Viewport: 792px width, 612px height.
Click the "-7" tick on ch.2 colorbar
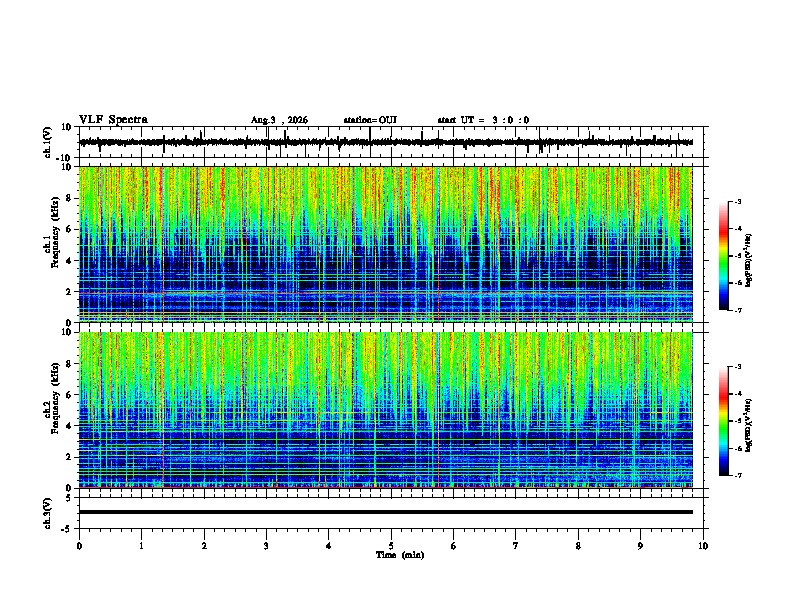(x=738, y=475)
